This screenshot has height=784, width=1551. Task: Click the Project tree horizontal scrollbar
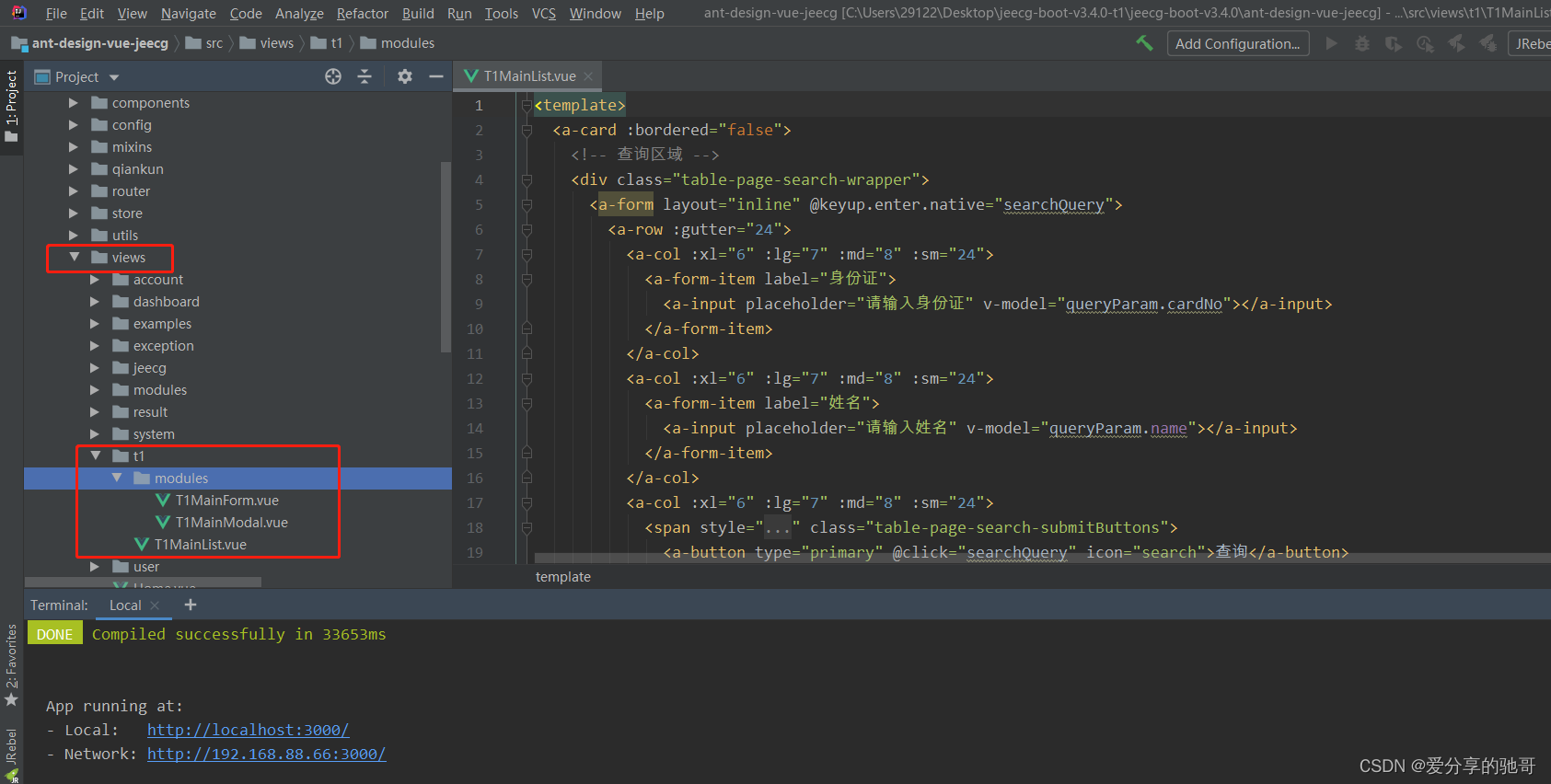coord(143,582)
